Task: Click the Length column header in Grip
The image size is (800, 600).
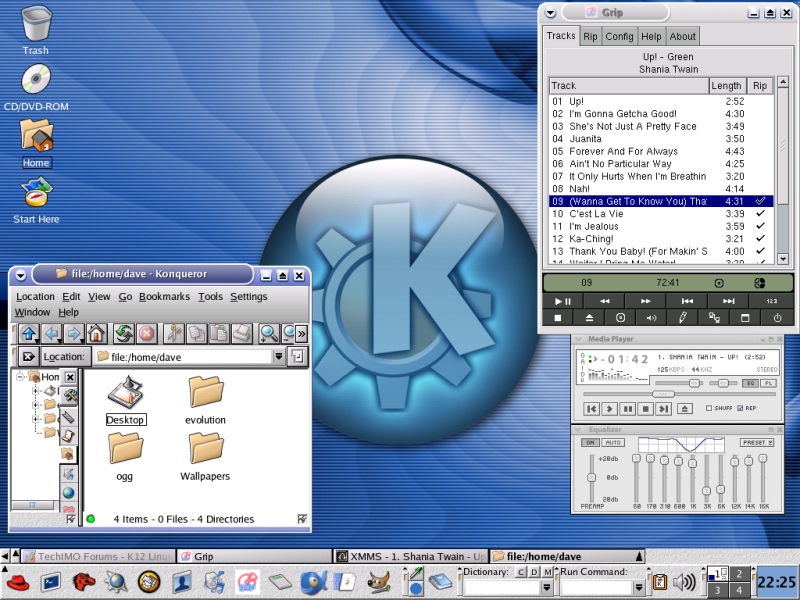Action: click(x=727, y=86)
